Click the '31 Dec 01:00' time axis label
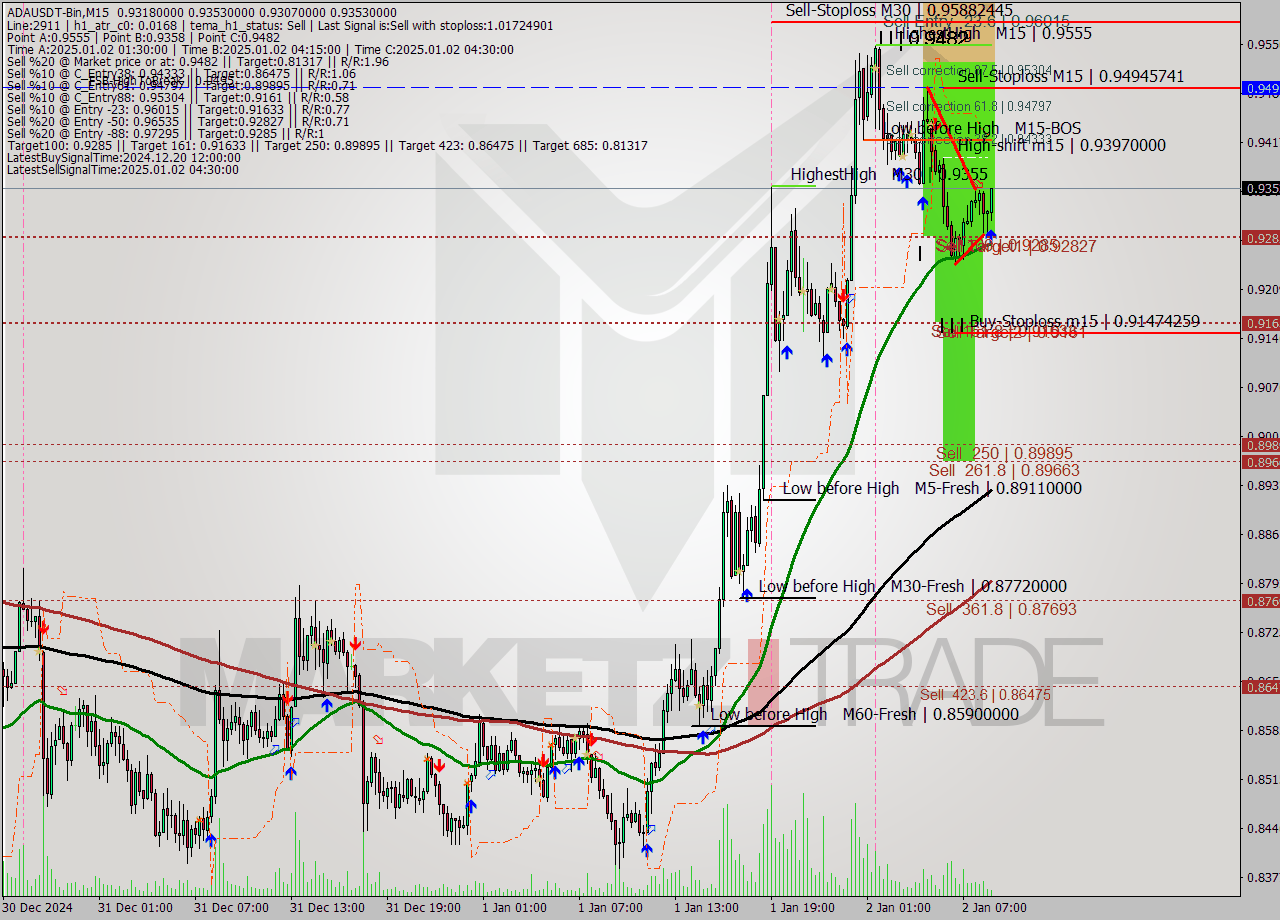Viewport: 1280px width, 920px height. [x=134, y=908]
